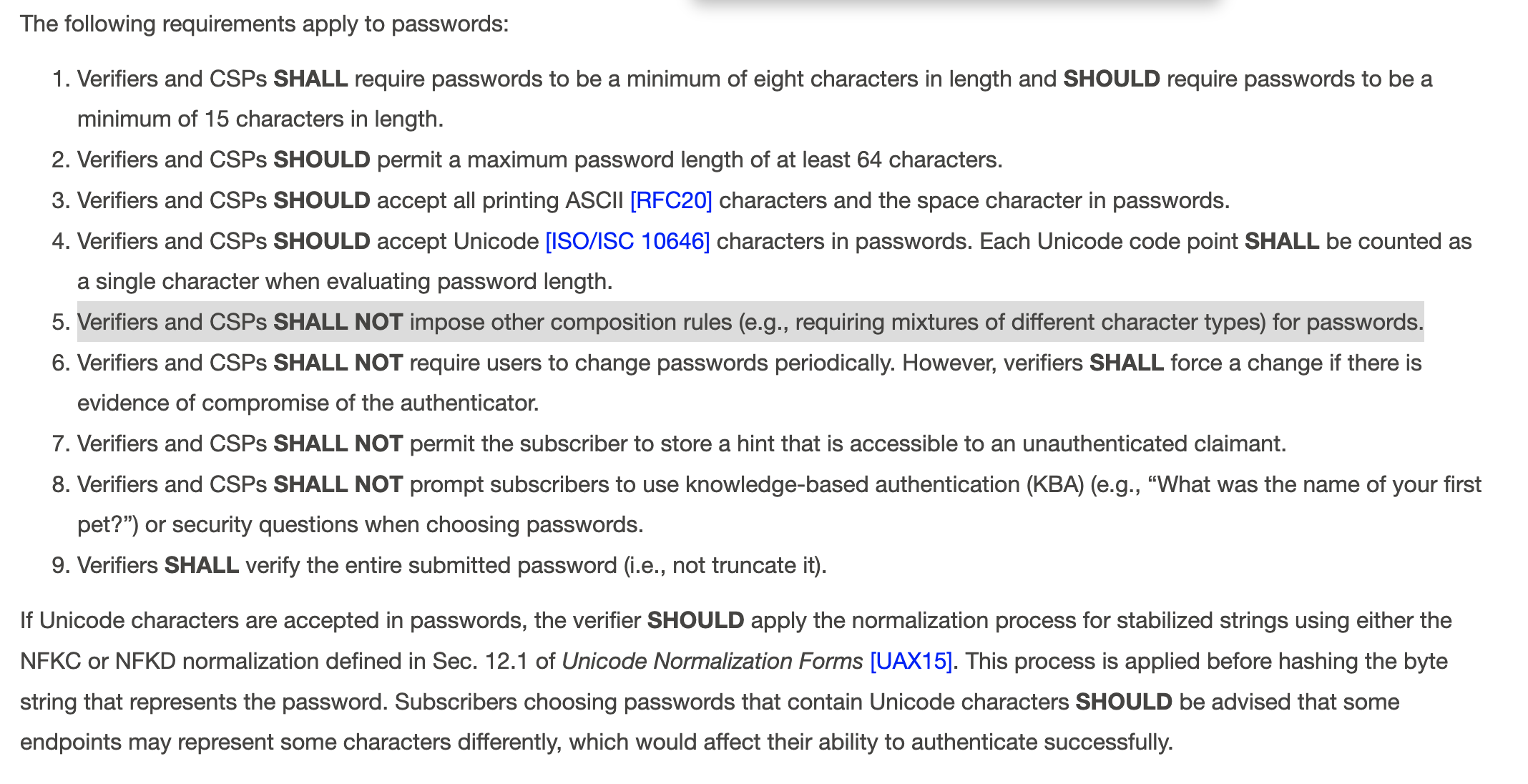Click bold "SHALL" in the ninth requirement

coord(201,565)
